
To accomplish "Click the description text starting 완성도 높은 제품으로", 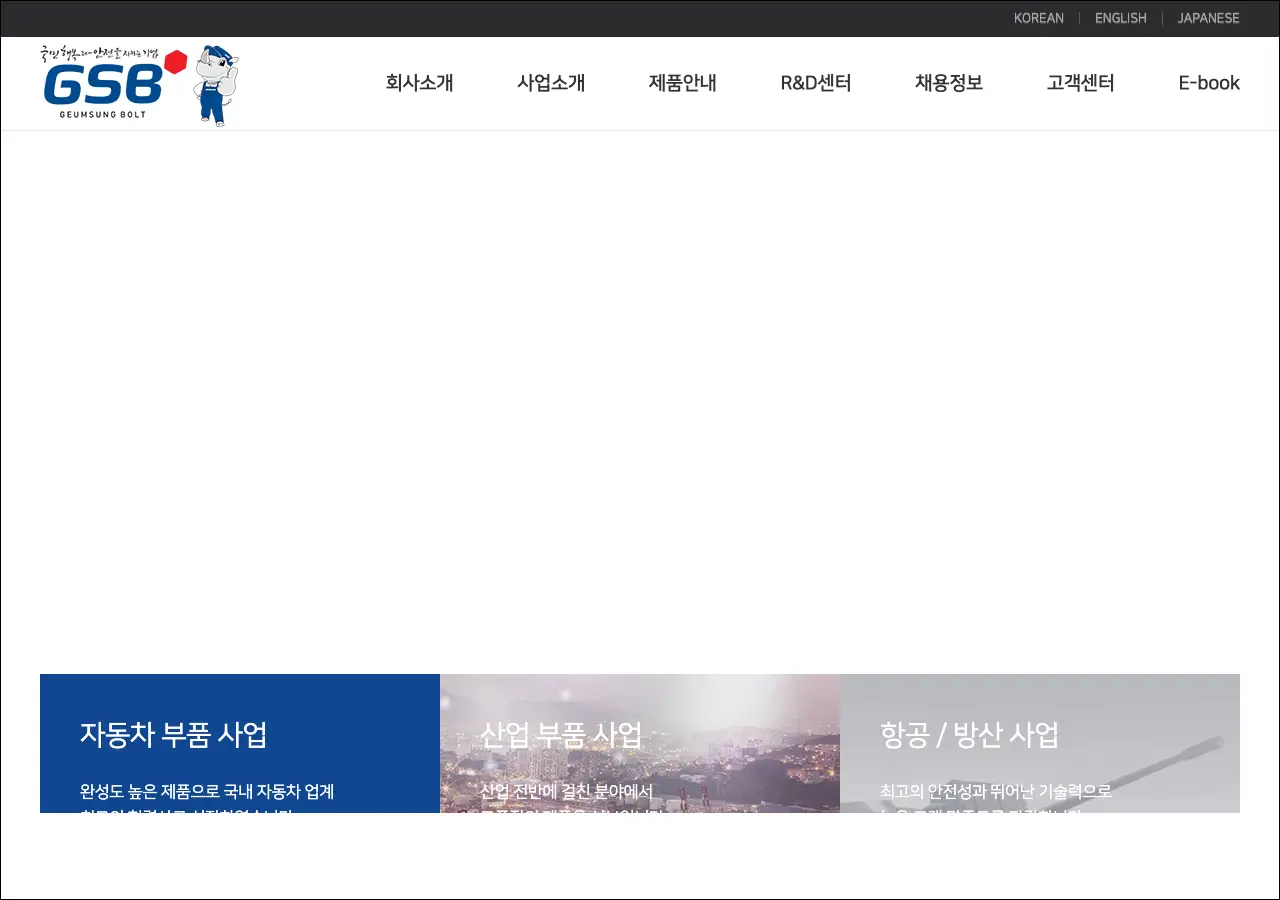I will tap(207, 792).
